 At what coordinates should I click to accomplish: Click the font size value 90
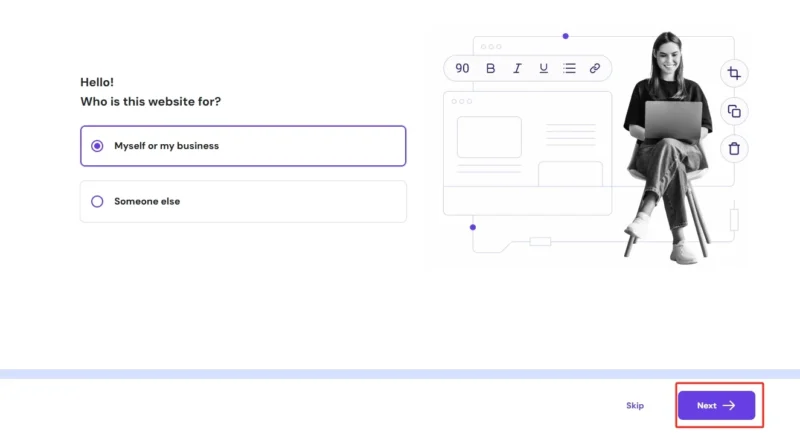point(462,68)
